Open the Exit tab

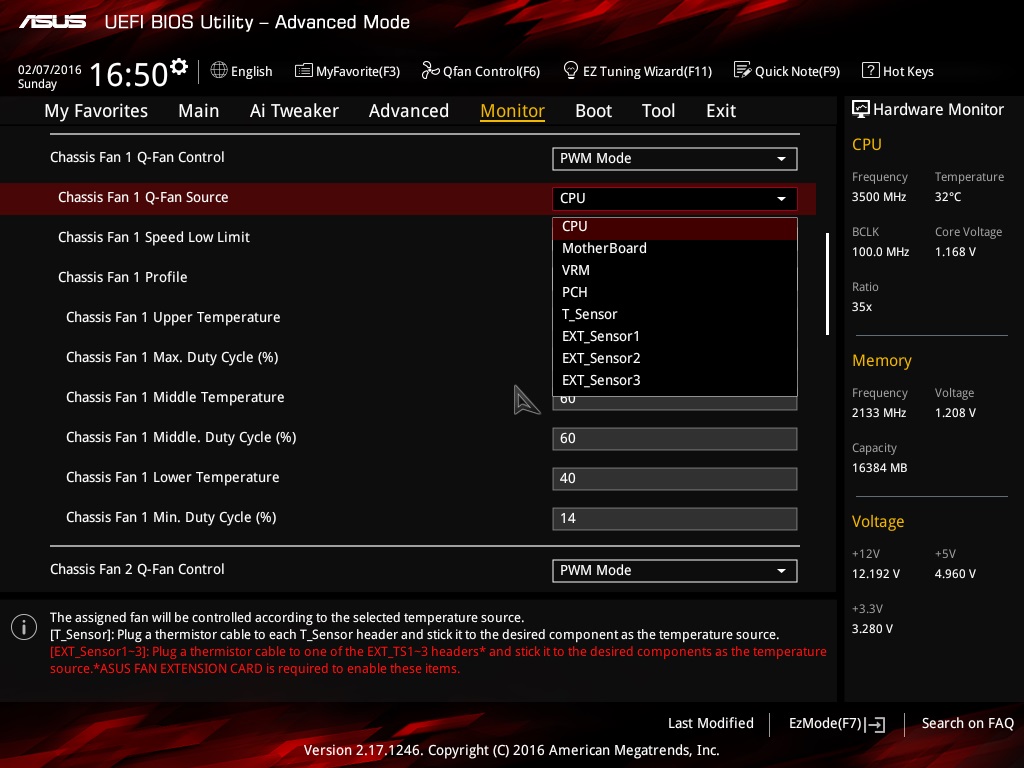pos(721,110)
